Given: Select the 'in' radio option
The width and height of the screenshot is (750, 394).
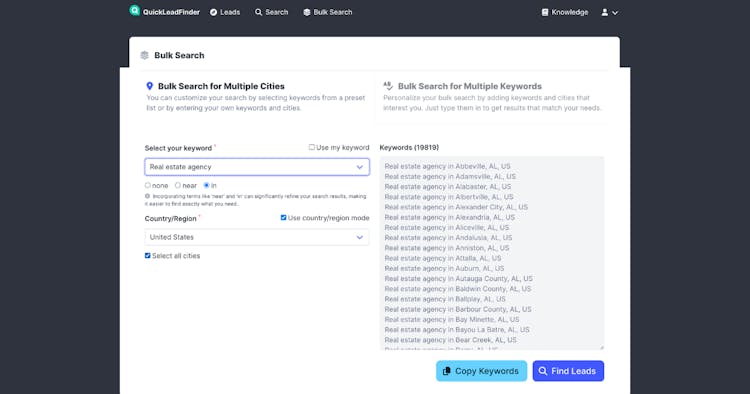Looking at the screenshot, I should pyautogui.click(x=206, y=185).
